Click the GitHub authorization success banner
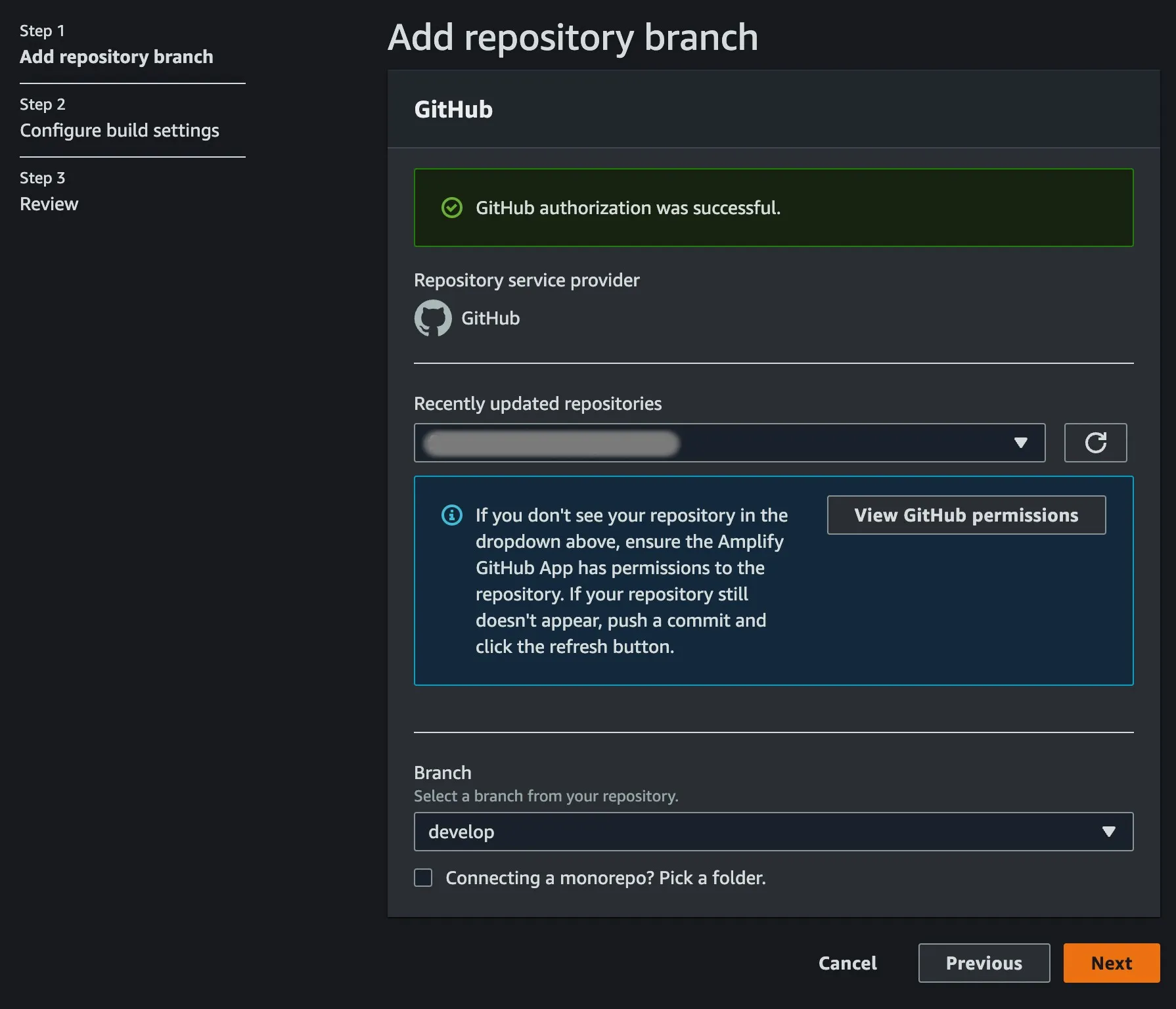Viewport: 1176px width, 1009px height. [773, 208]
